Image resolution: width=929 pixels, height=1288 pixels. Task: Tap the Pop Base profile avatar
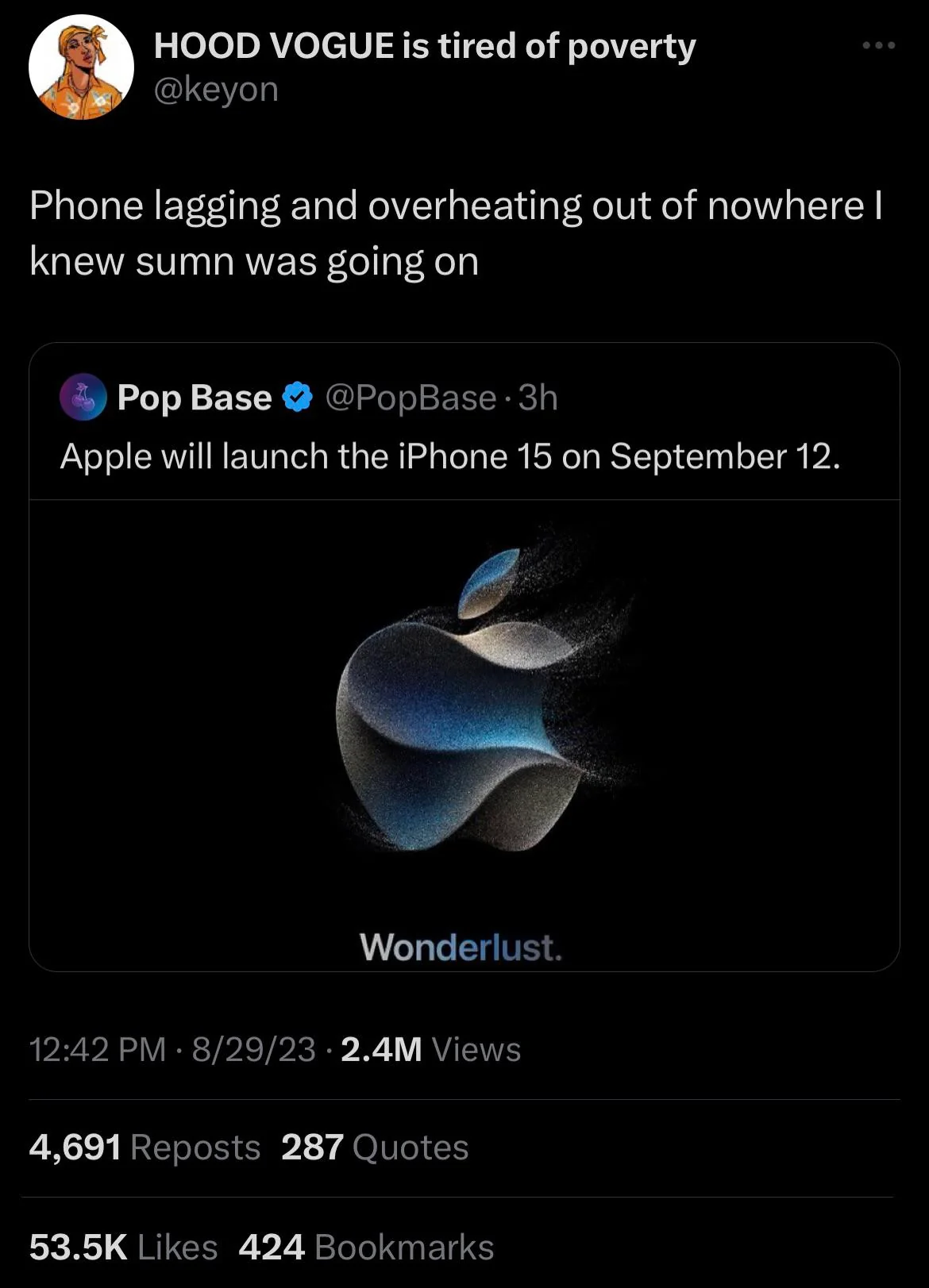click(x=83, y=397)
